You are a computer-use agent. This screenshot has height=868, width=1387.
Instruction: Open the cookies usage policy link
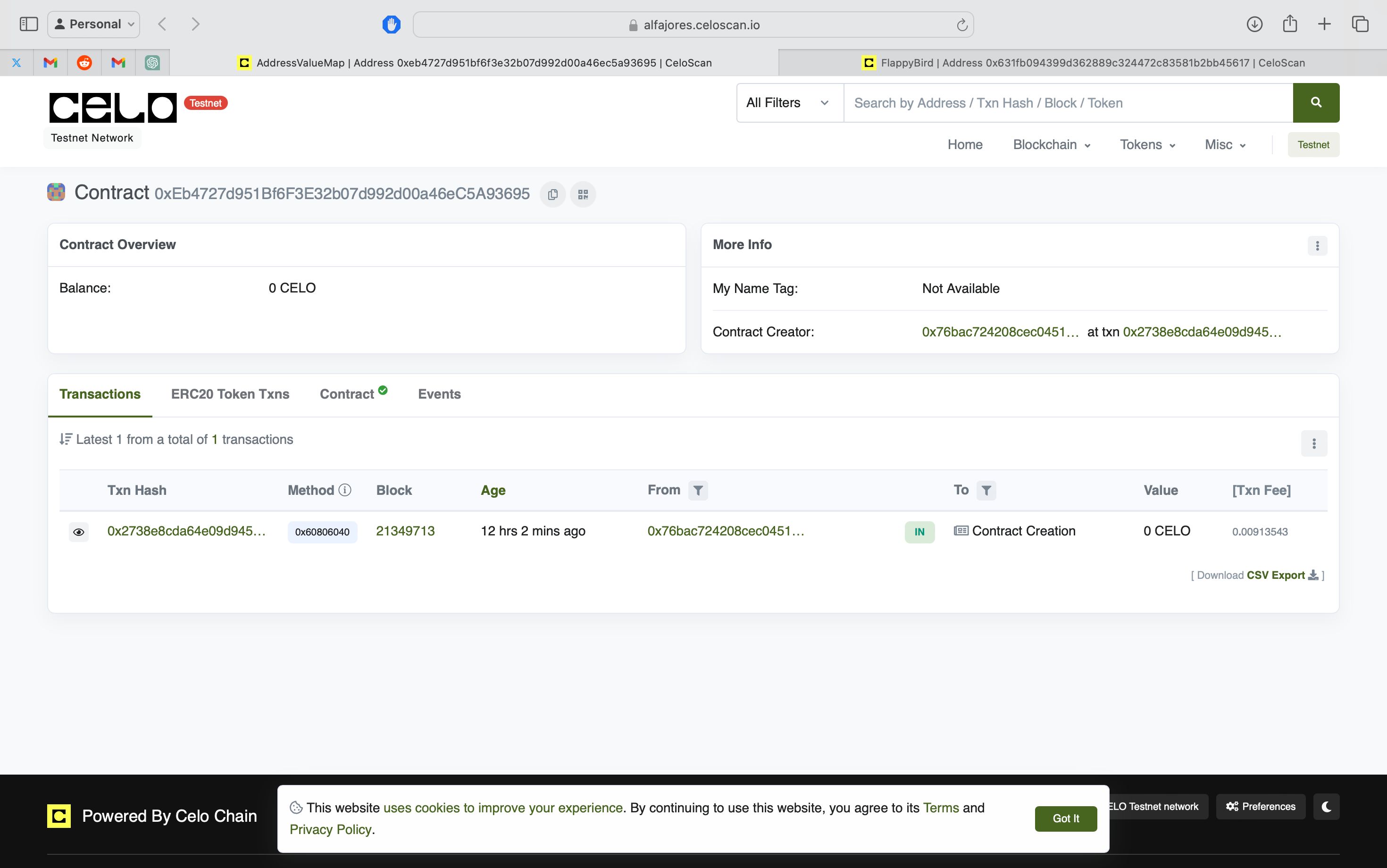coord(503,808)
